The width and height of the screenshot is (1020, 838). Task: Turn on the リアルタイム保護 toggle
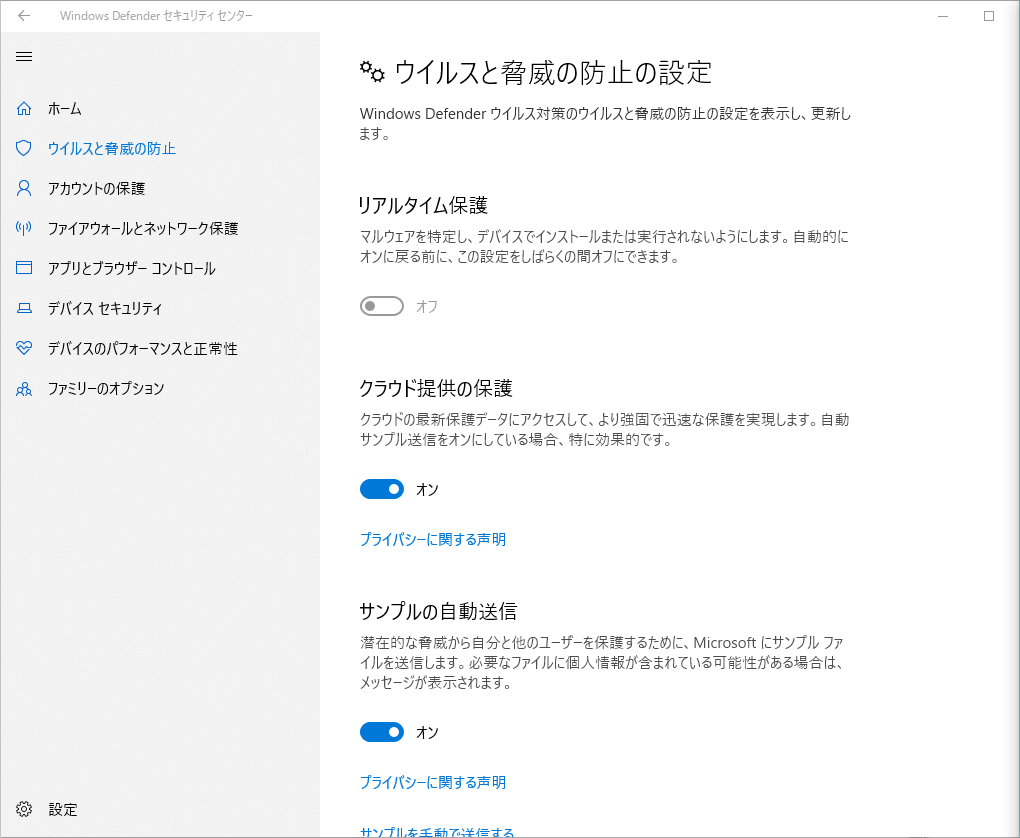pos(382,306)
